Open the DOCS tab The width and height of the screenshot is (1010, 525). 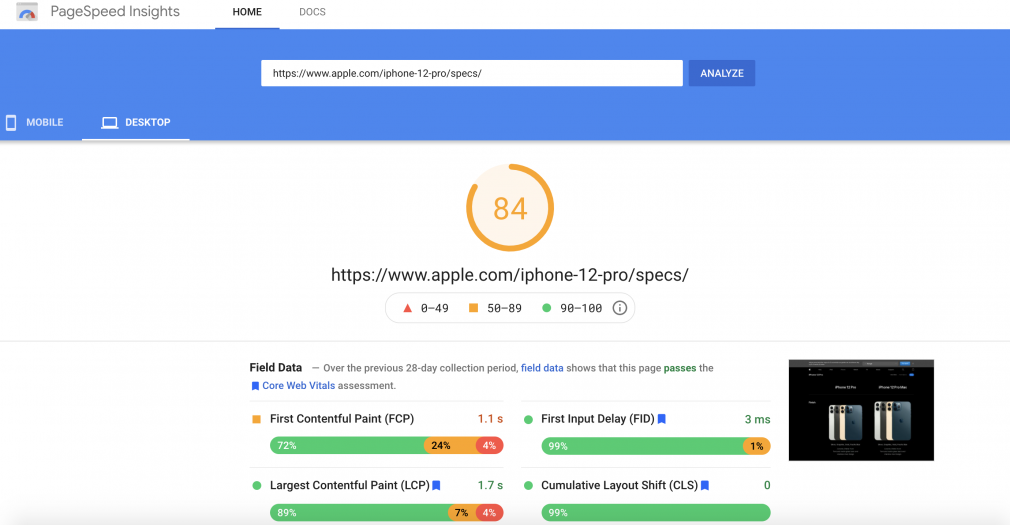coord(312,12)
